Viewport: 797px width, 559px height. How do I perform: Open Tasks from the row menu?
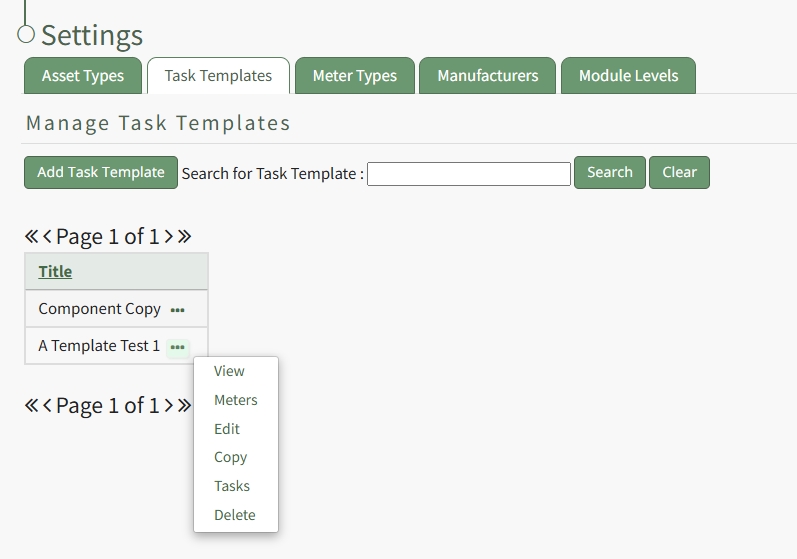[232, 486]
